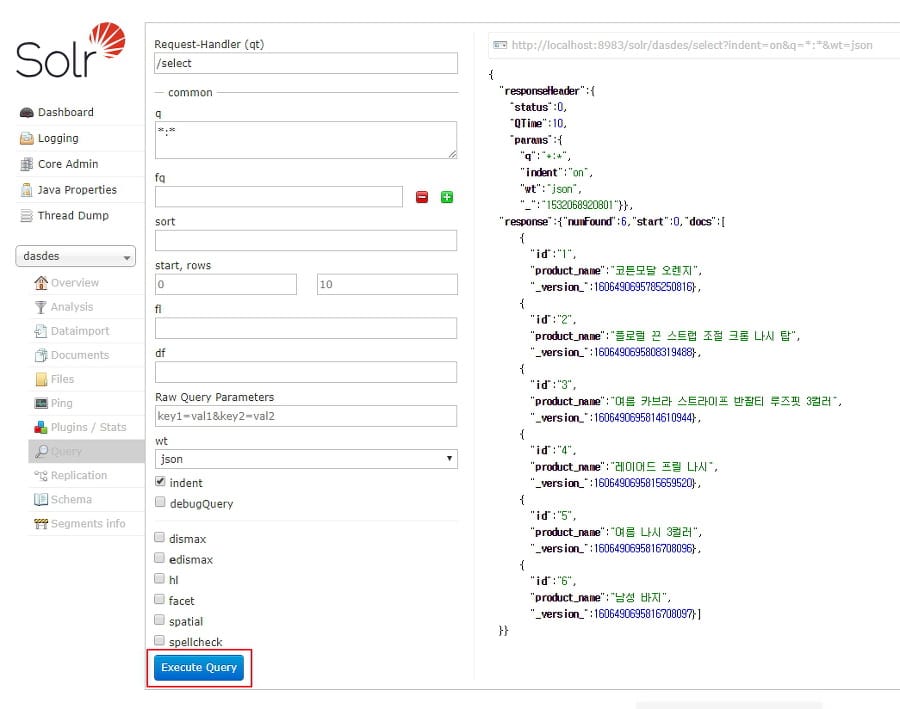Click the green add fq filter icon
The image size is (900, 709).
tap(447, 197)
